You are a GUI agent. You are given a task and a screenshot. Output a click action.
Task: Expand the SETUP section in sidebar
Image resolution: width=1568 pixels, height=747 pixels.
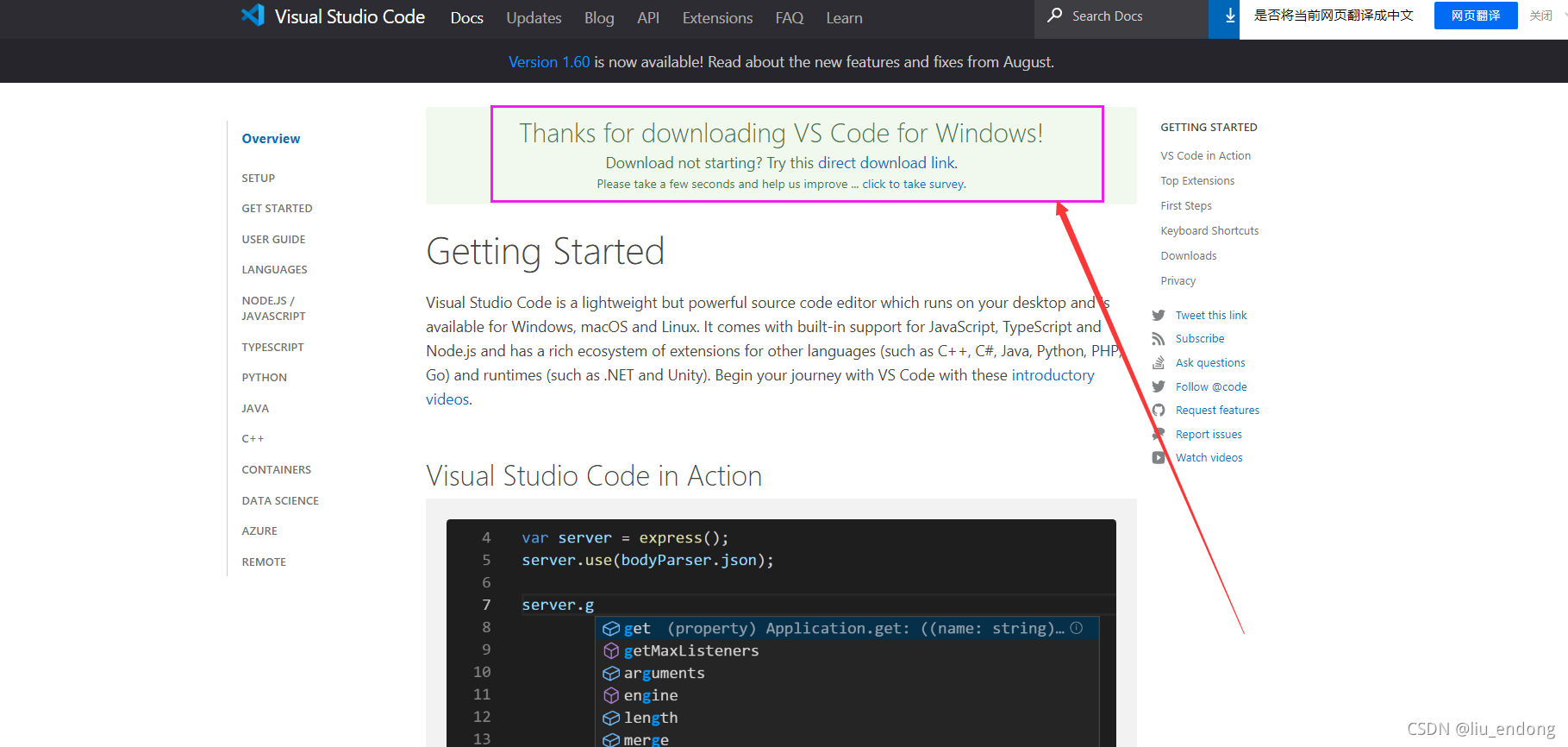click(259, 179)
